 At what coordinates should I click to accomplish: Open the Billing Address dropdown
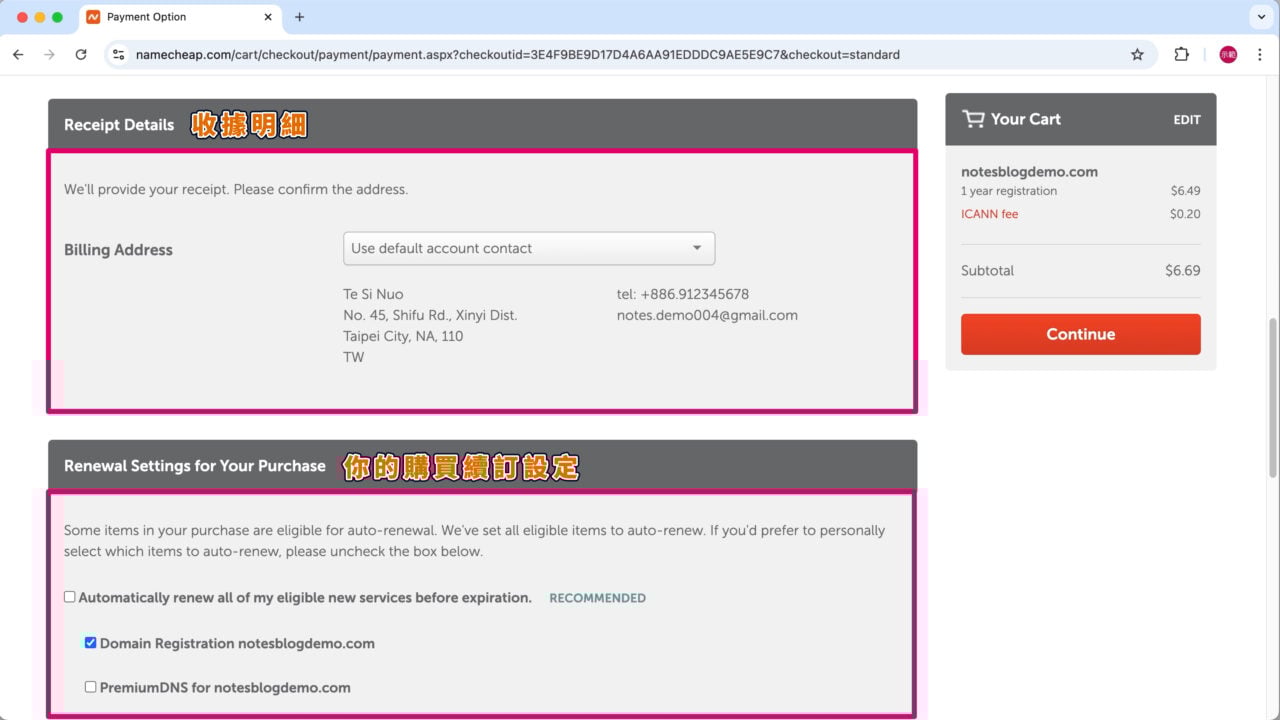(x=528, y=249)
